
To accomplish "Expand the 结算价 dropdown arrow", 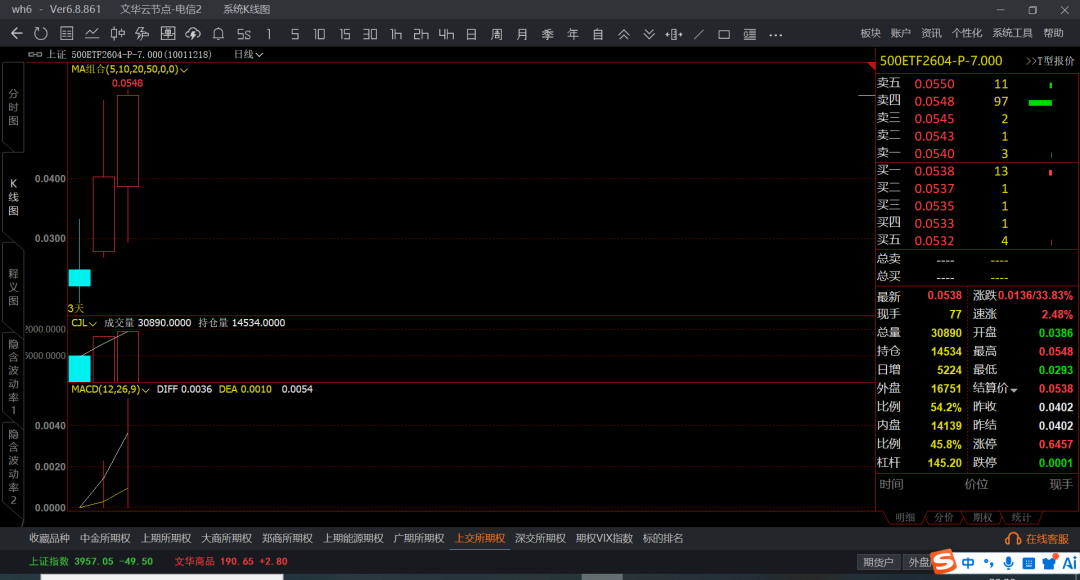I will (1014, 390).
